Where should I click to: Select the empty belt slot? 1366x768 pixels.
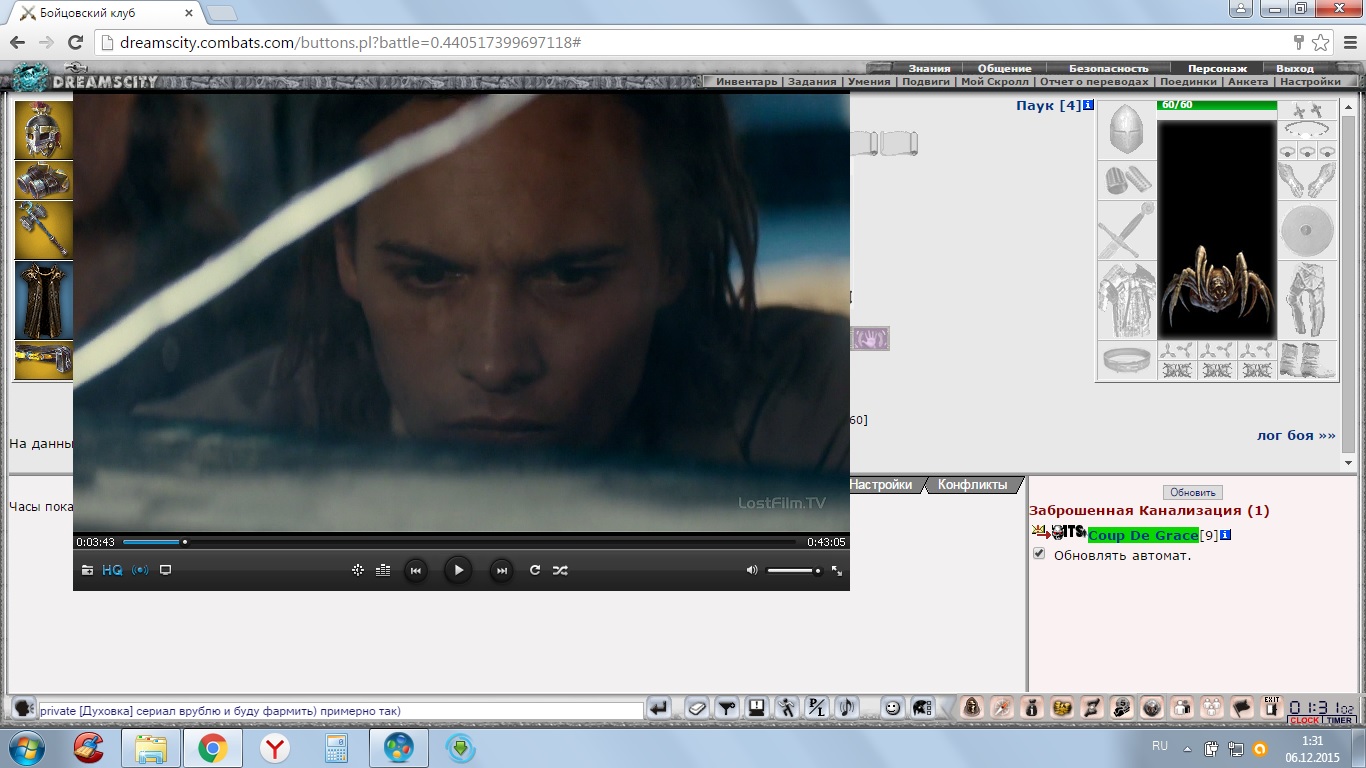point(1127,360)
